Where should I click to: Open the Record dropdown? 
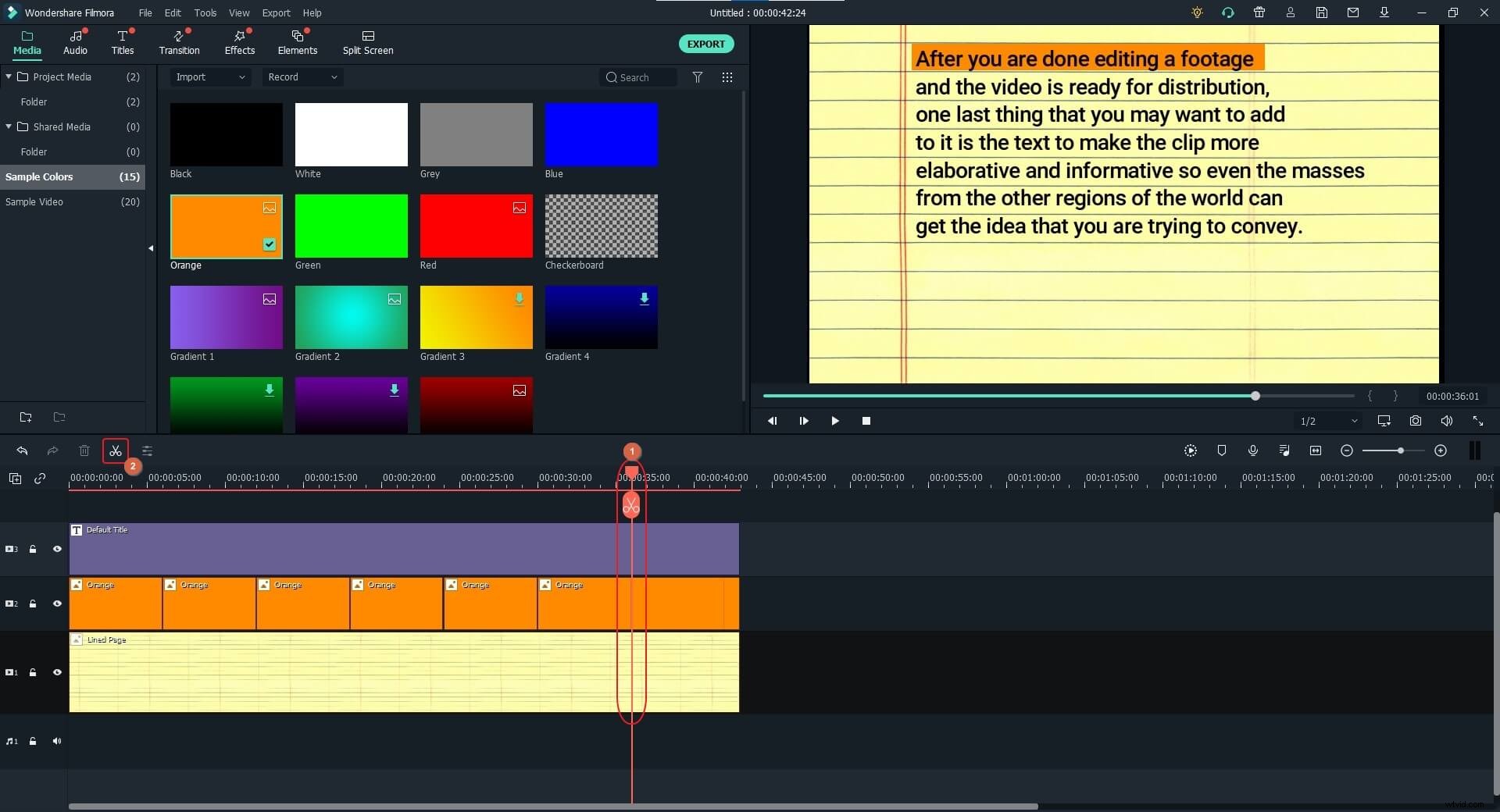click(x=301, y=77)
